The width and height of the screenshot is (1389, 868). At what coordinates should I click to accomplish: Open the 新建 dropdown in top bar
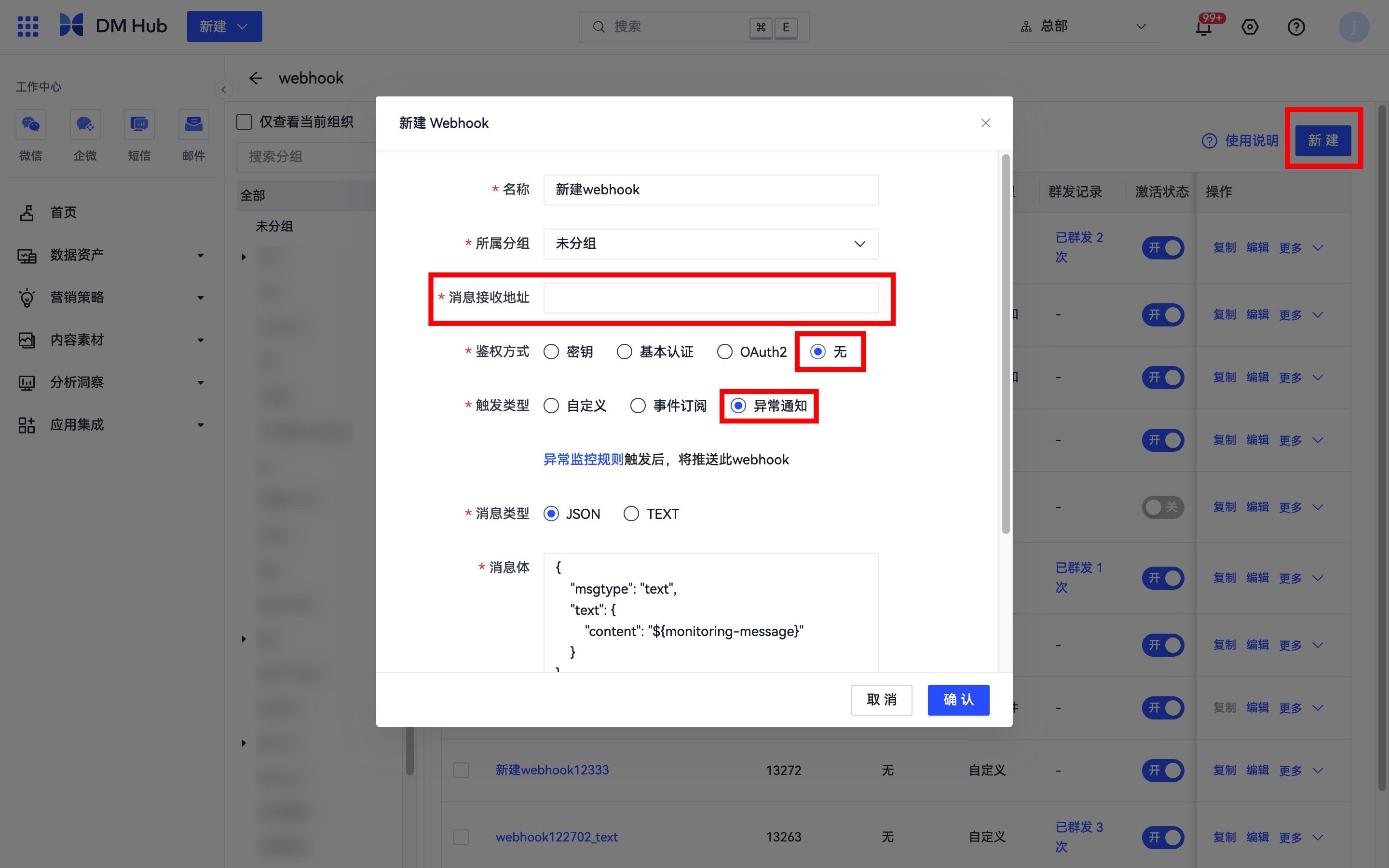coord(224,27)
